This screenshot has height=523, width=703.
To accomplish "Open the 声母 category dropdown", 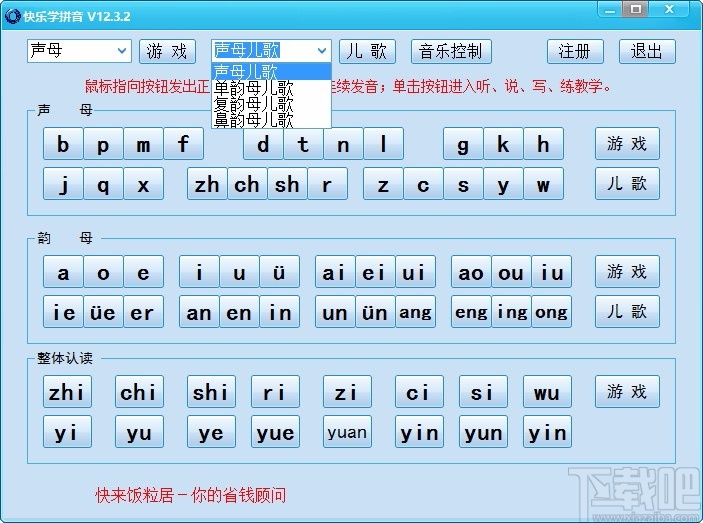I will click(79, 51).
